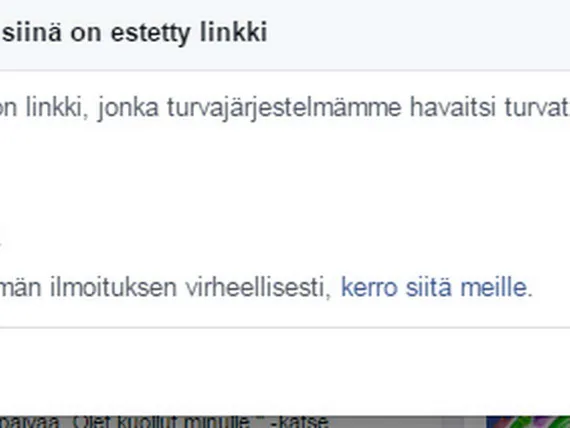Click the colorful thumbnail behind the dialog
Viewport: 570px width, 428px height.
point(528,422)
